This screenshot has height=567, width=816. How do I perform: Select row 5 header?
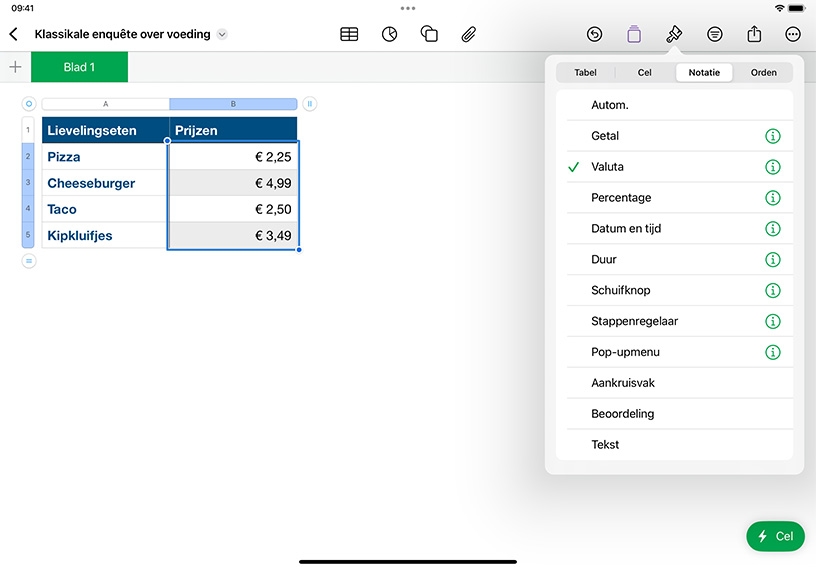pyautogui.click(x=28, y=235)
